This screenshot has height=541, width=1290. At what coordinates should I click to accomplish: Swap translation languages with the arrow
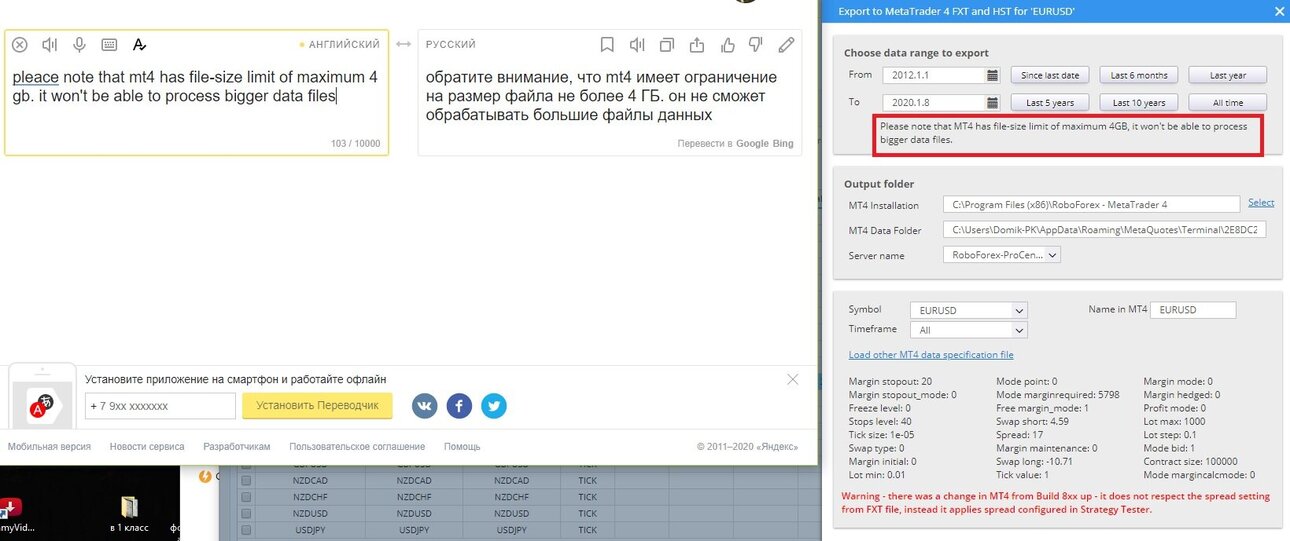[404, 45]
